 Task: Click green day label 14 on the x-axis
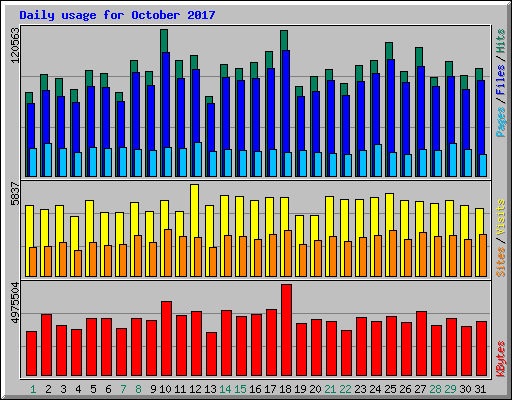click(x=225, y=389)
